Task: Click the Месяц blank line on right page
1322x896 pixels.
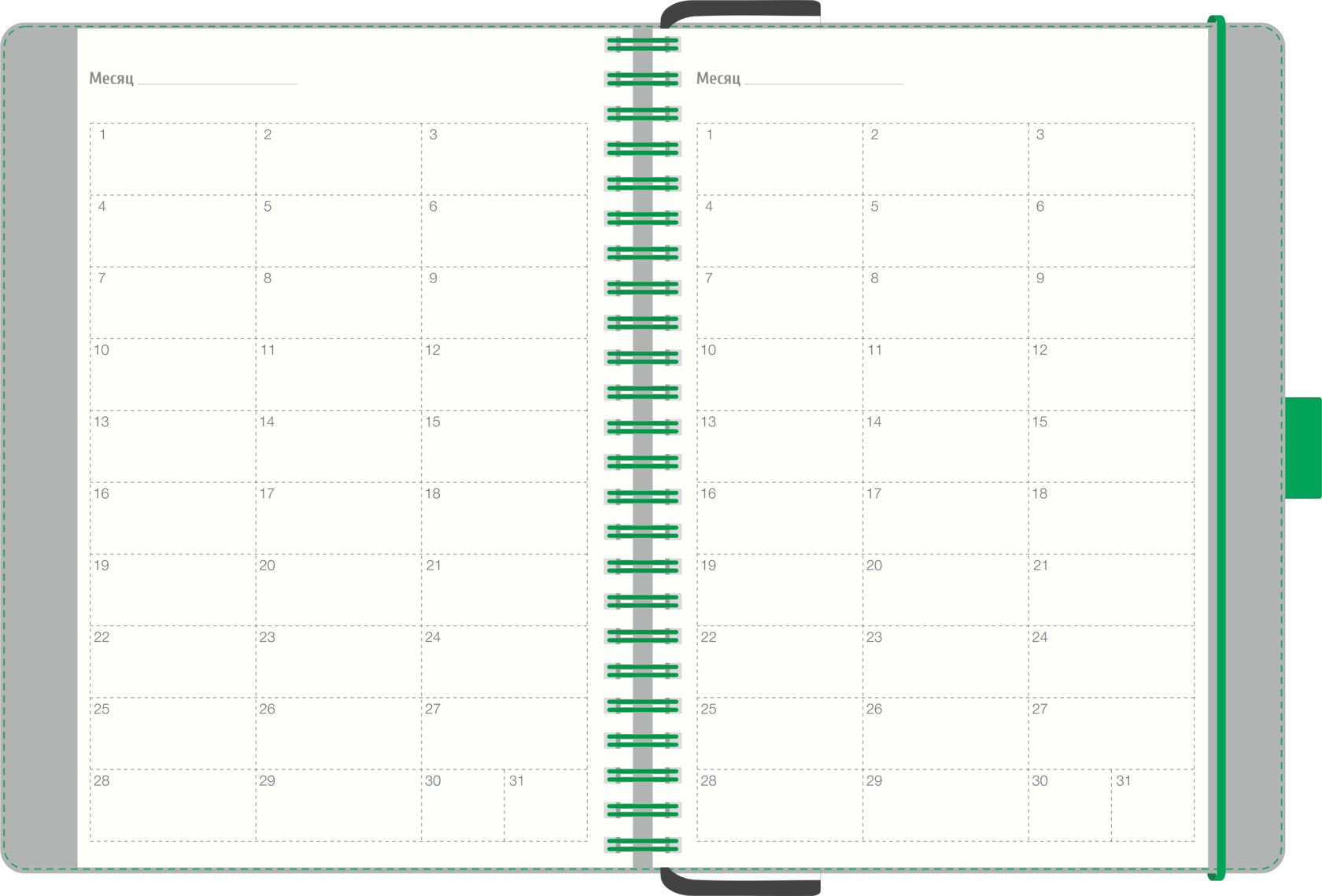Action: [824, 83]
